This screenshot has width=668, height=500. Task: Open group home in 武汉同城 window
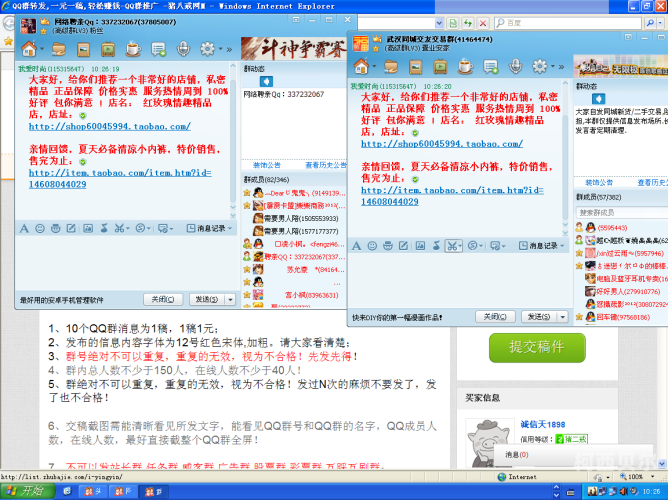pyautogui.click(x=361, y=67)
